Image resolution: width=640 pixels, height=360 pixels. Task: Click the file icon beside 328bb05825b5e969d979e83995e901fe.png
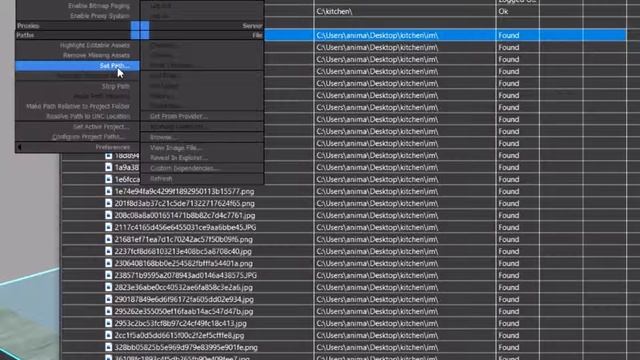click(x=108, y=347)
